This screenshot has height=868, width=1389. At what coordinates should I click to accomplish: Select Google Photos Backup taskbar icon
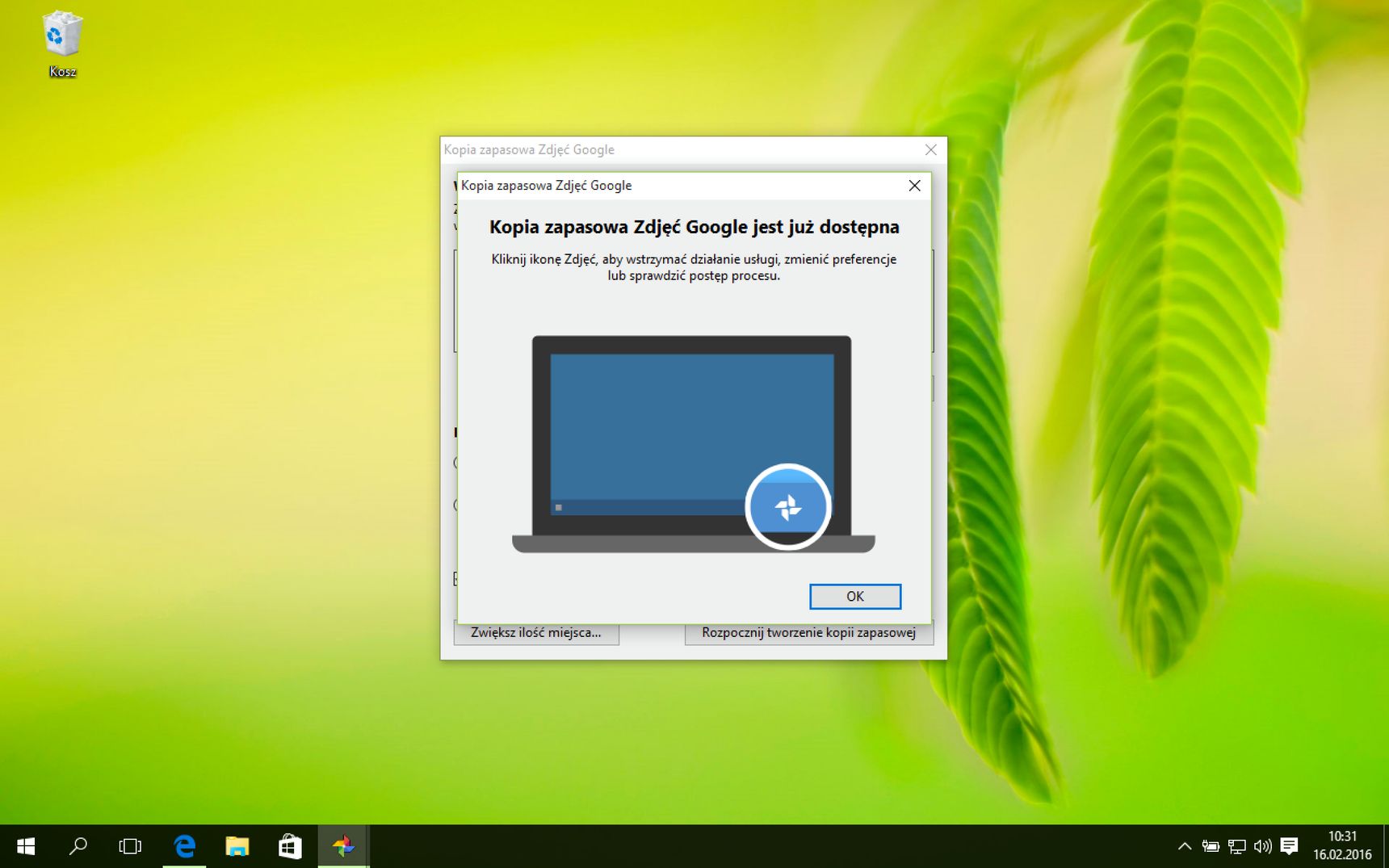point(343,846)
